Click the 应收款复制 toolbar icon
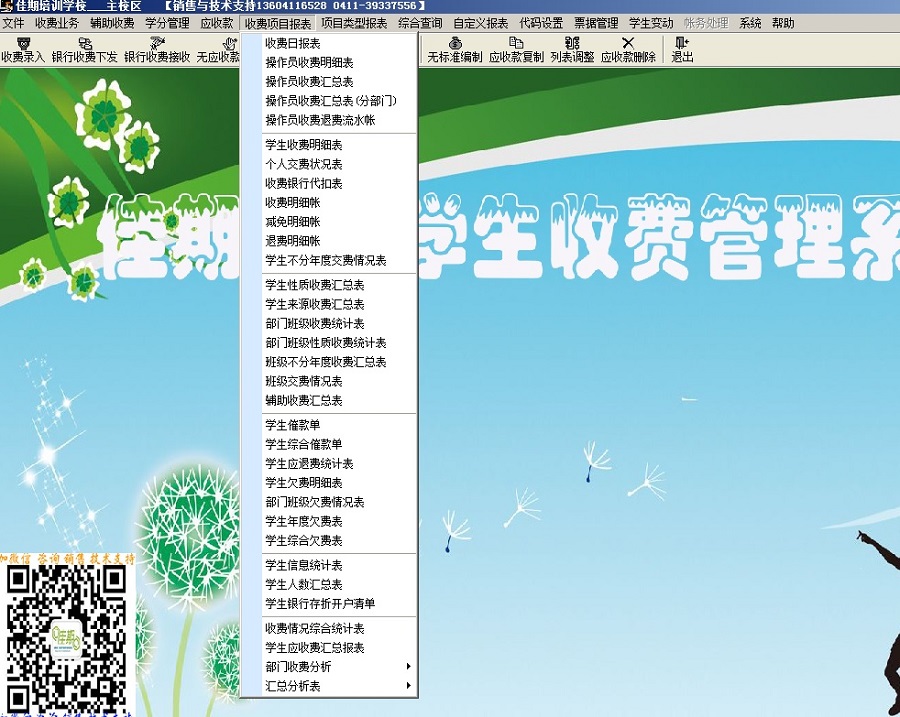Viewport: 900px width, 717px height. tap(516, 50)
